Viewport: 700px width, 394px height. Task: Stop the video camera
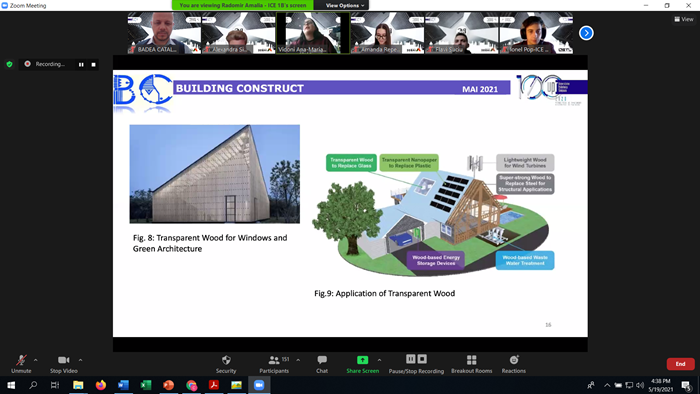pos(63,364)
